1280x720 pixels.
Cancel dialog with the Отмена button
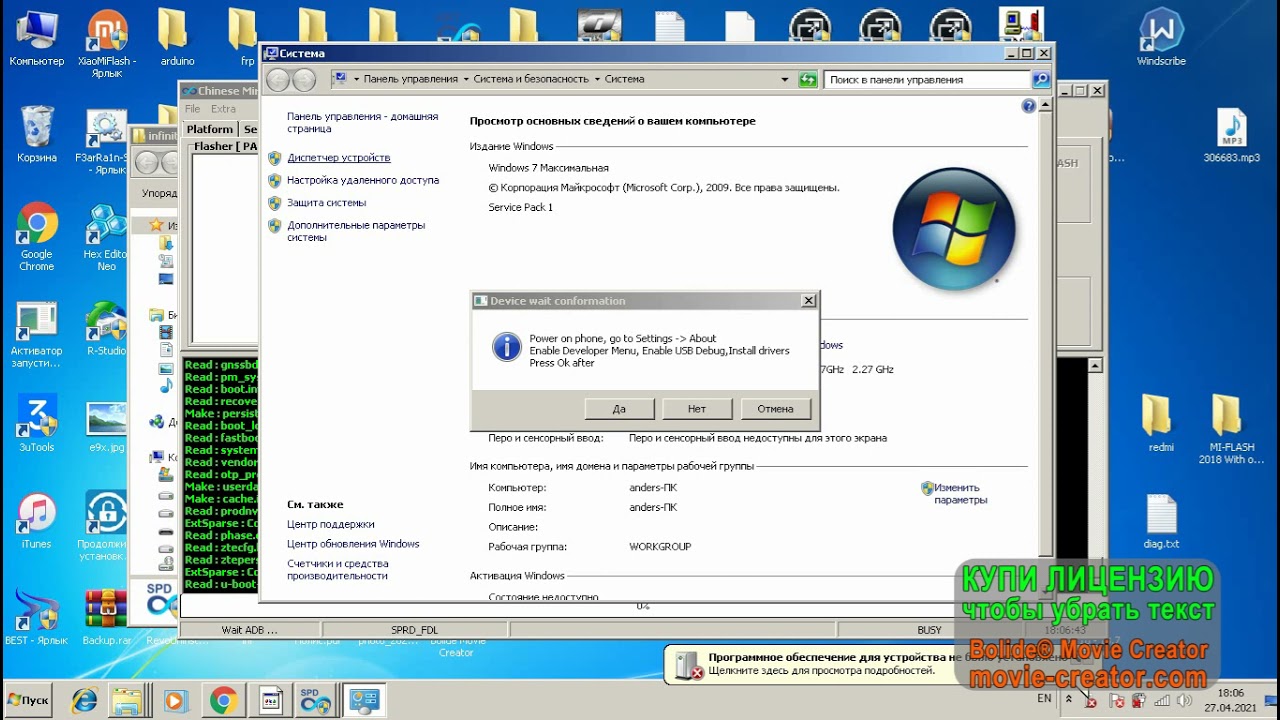[x=775, y=409]
